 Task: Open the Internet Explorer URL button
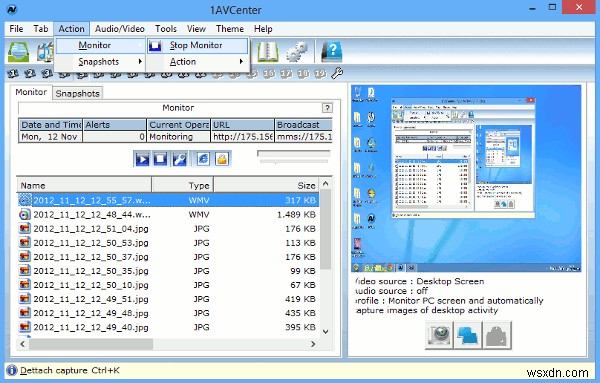pyautogui.click(x=203, y=158)
